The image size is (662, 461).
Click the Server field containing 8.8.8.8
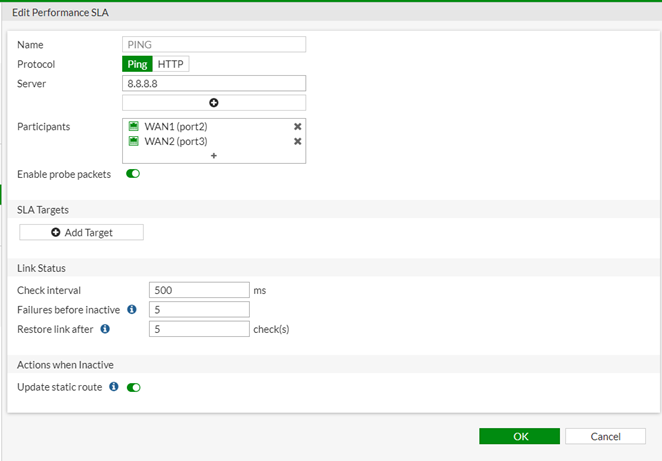click(213, 83)
